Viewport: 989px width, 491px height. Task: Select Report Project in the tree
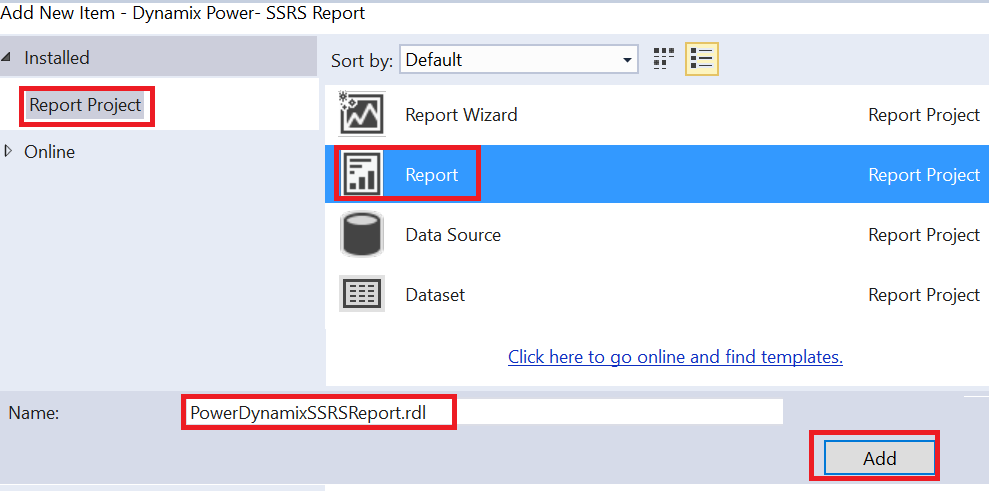click(x=86, y=105)
